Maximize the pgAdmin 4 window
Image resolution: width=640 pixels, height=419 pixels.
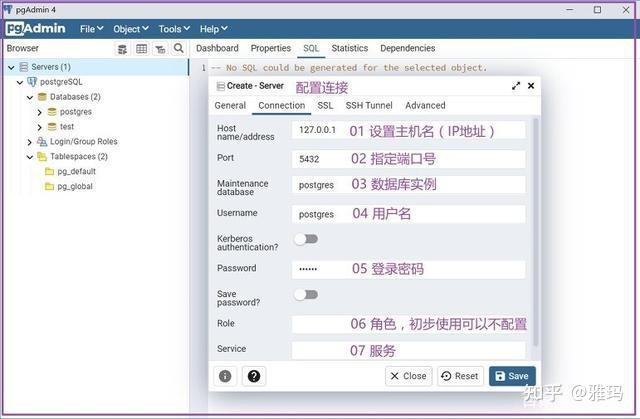(x=597, y=9)
